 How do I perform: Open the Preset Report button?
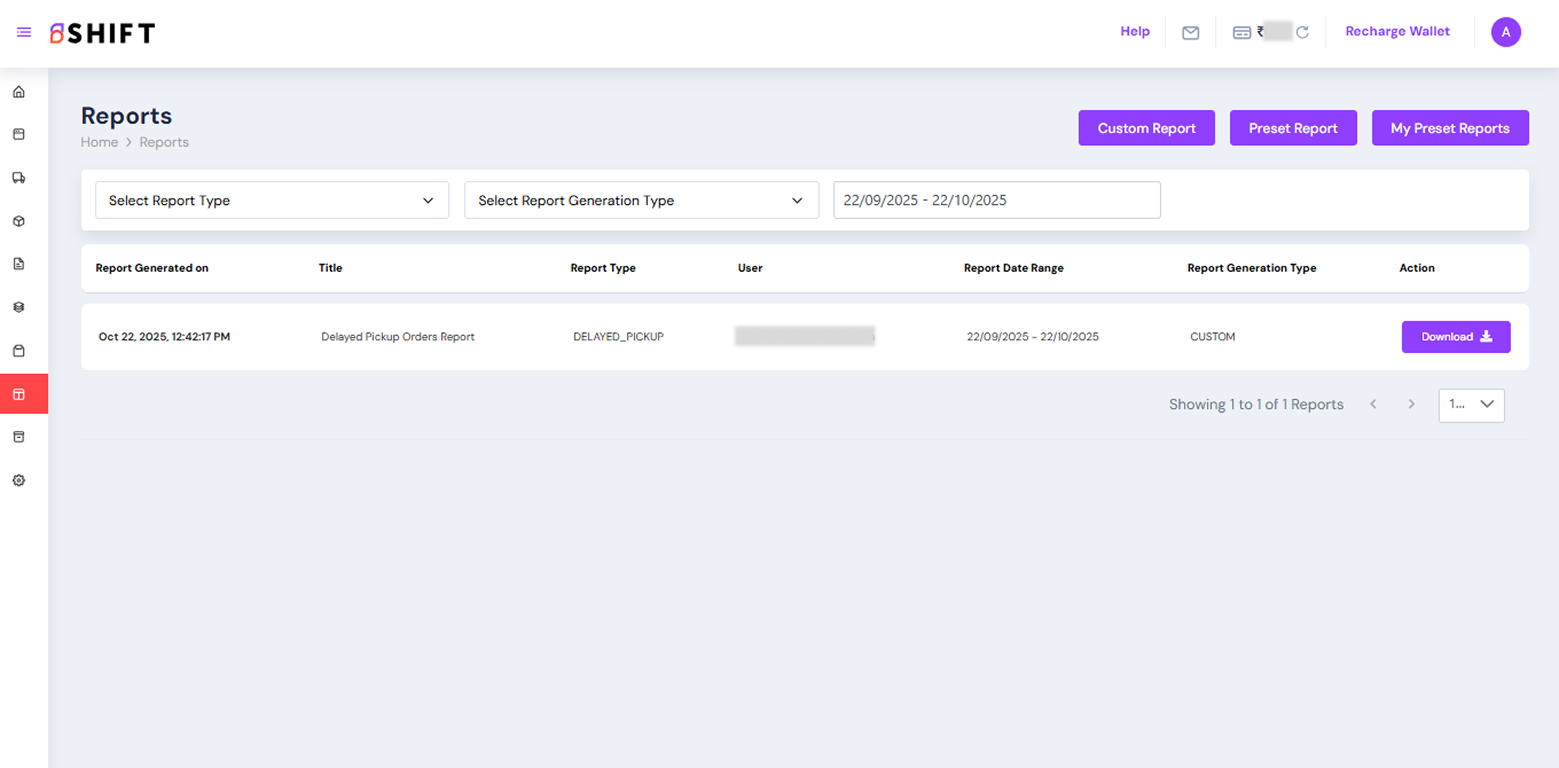pyautogui.click(x=1292, y=128)
